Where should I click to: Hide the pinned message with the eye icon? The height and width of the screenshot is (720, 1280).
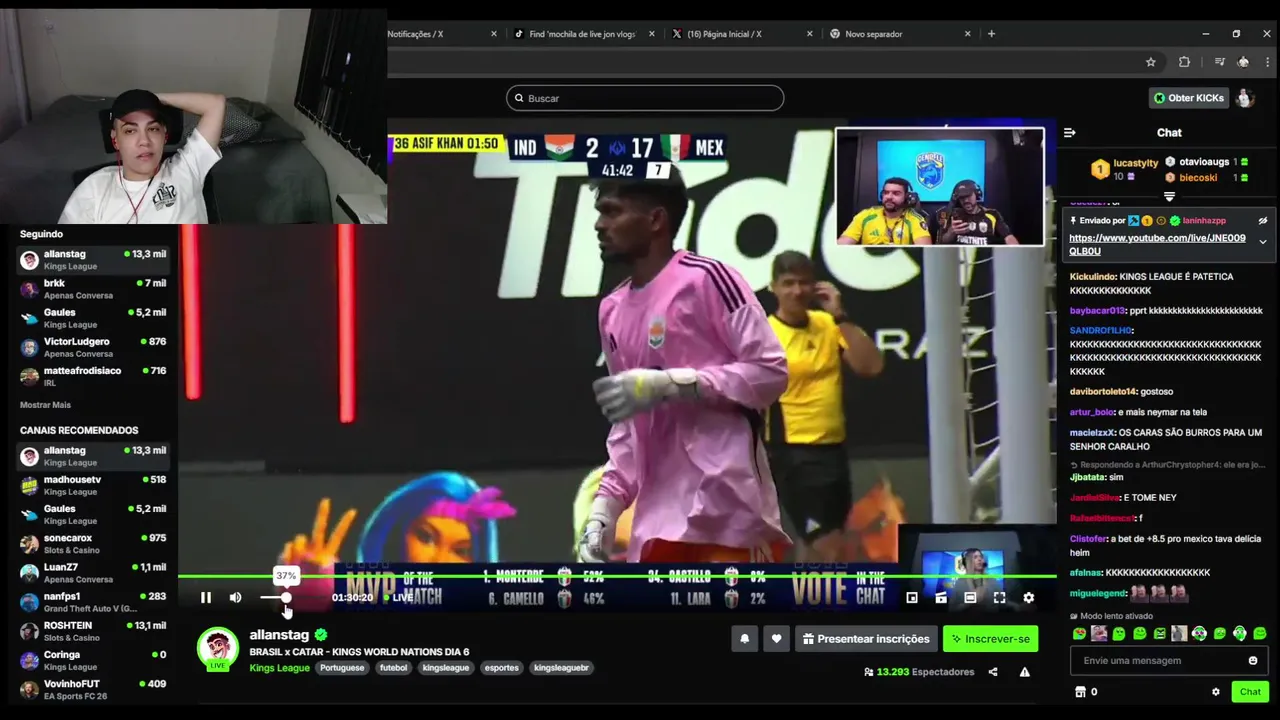coord(1263,221)
